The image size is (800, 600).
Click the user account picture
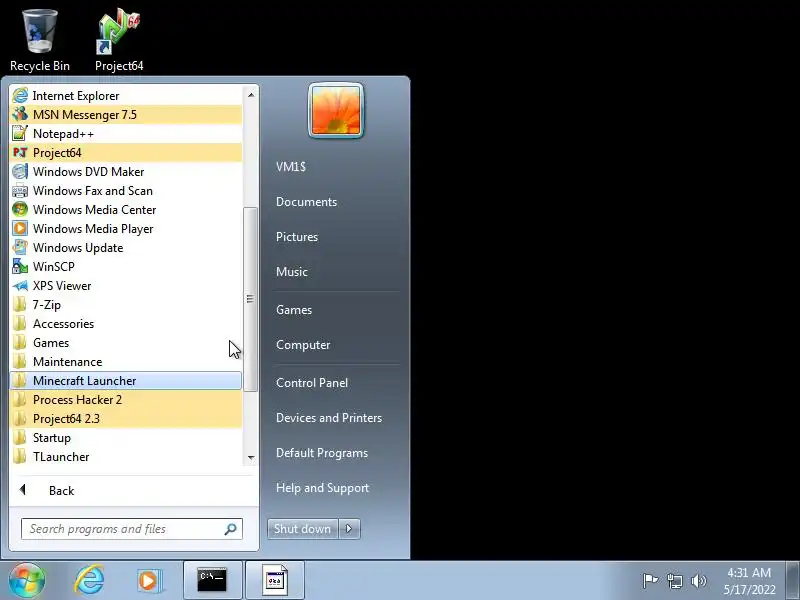tap(336, 111)
